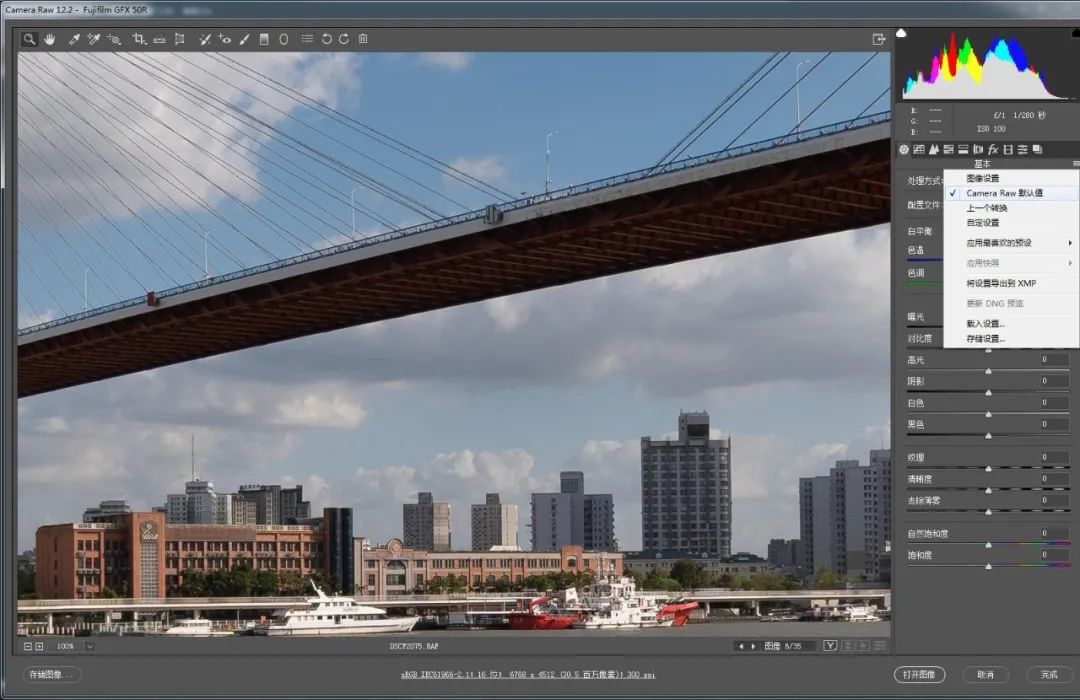Select the Hand tool

[49, 39]
